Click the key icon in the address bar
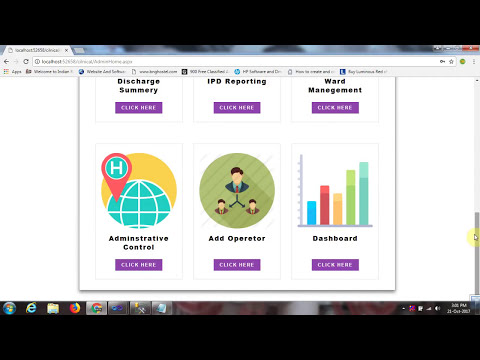The height and width of the screenshot is (360, 480). (x=442, y=62)
